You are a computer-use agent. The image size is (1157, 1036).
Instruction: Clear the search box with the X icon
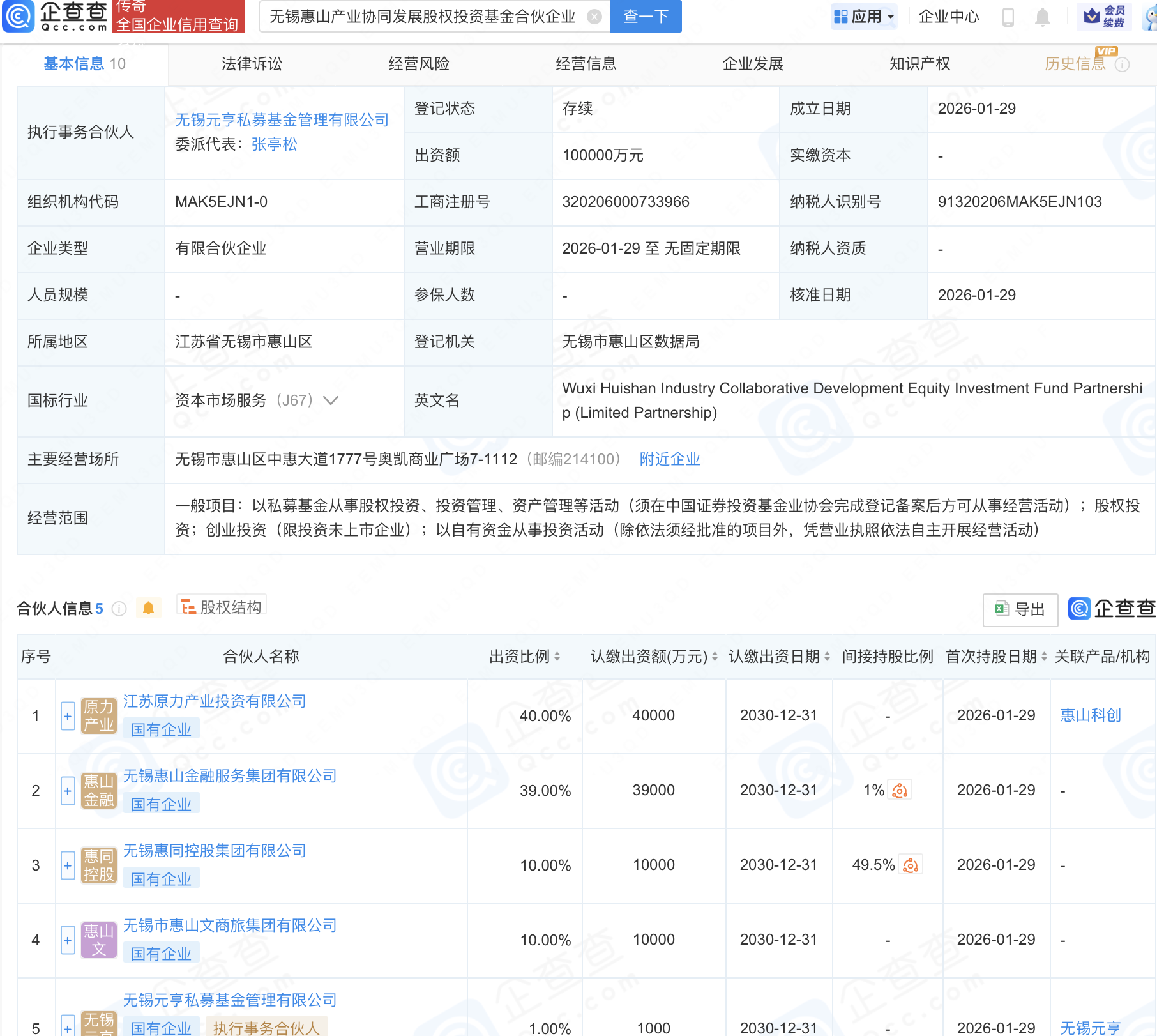tap(594, 17)
